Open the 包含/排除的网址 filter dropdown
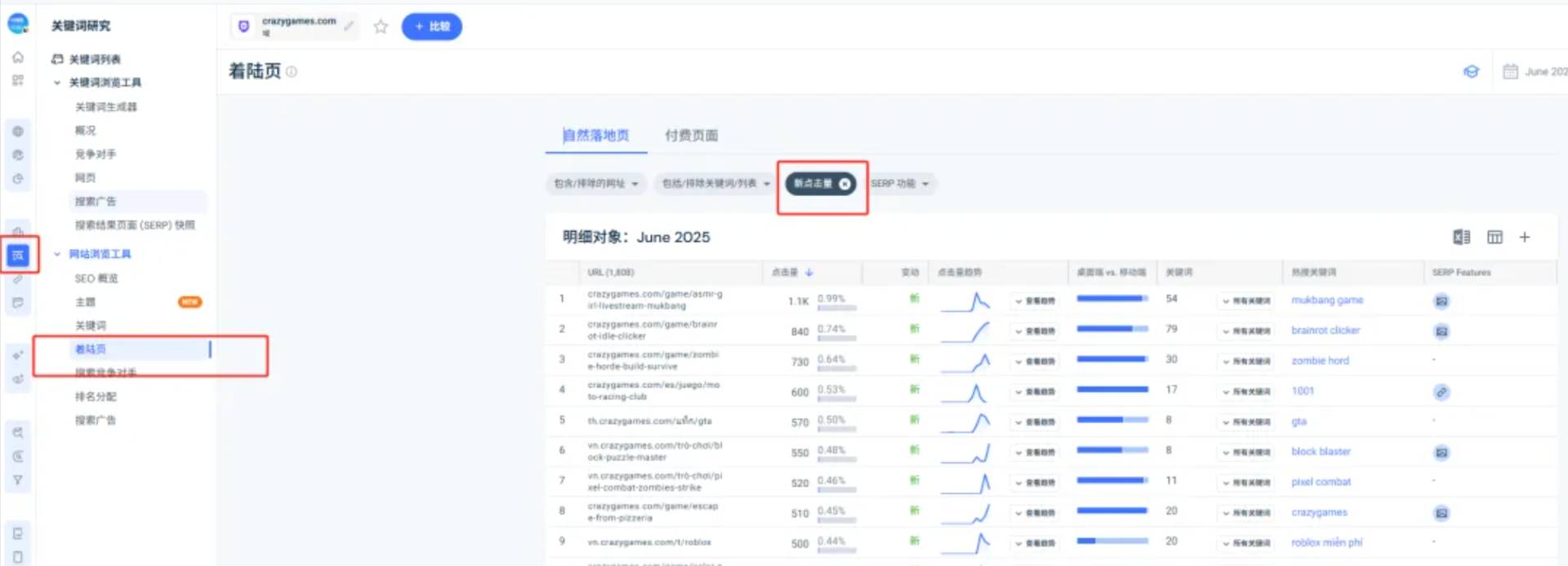The width and height of the screenshot is (1568, 566). tap(595, 184)
